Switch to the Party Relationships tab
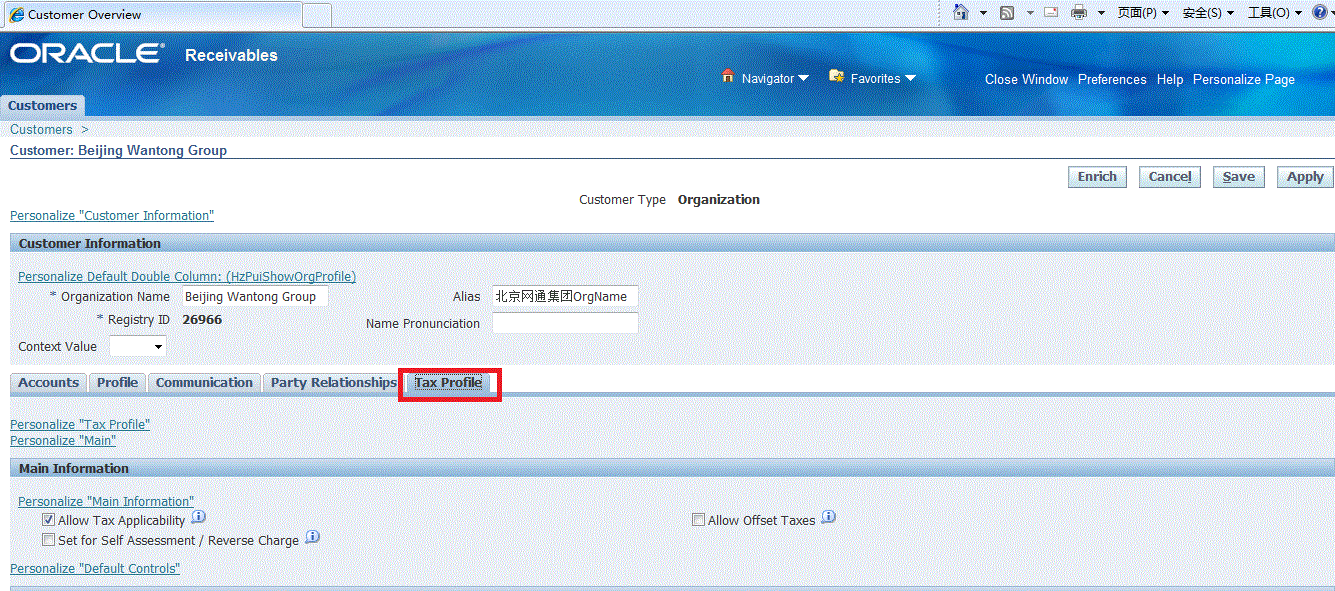 point(333,383)
